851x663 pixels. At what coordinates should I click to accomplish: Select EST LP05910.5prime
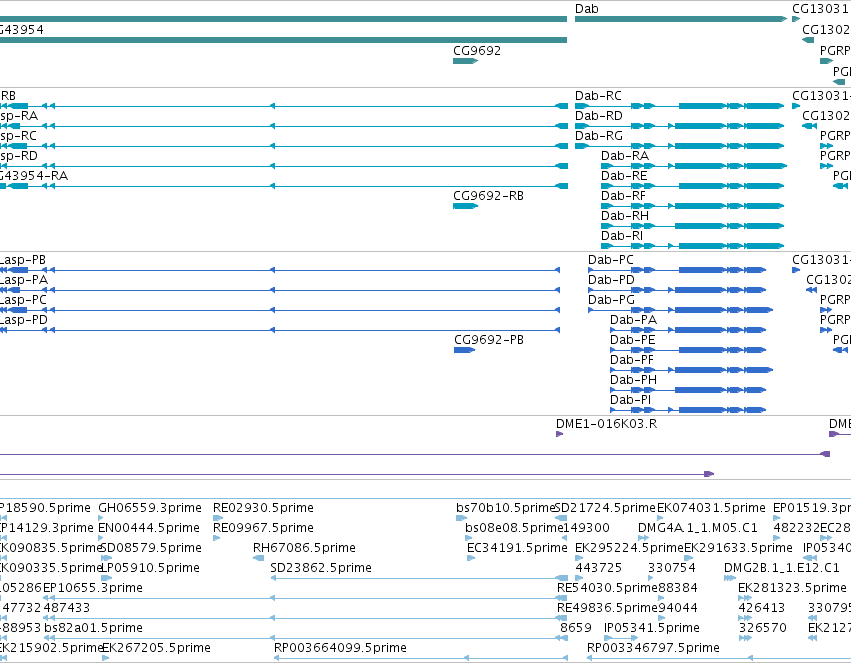[x=151, y=569]
